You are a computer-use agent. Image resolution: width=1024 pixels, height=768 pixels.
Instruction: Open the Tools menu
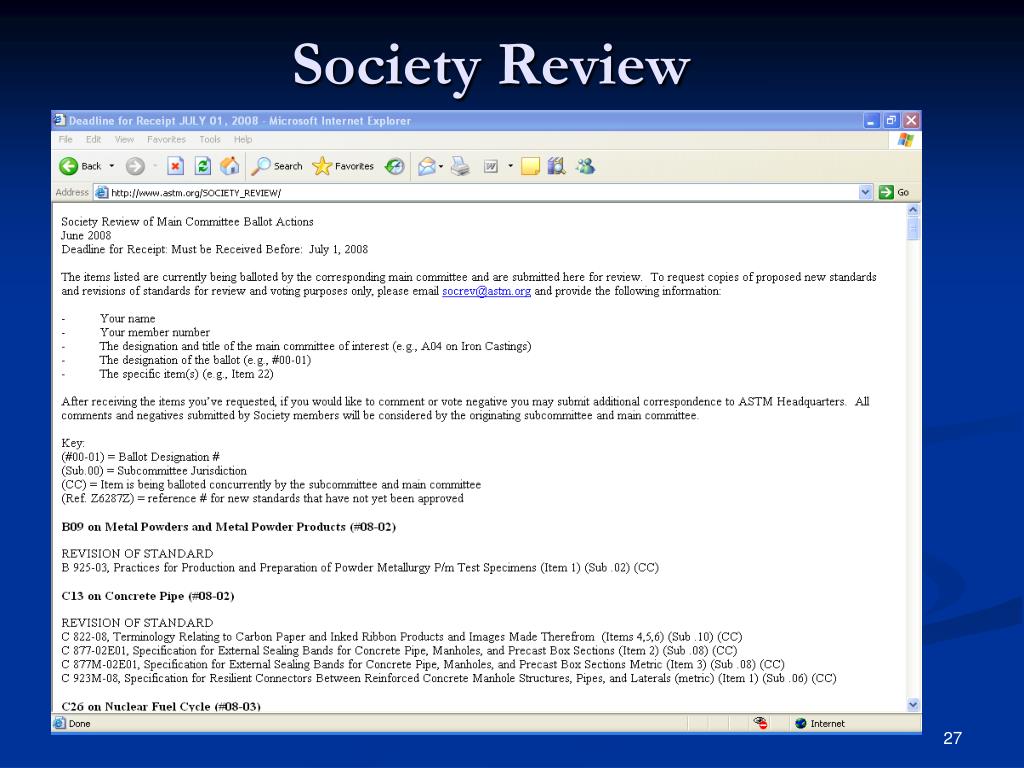click(210, 139)
